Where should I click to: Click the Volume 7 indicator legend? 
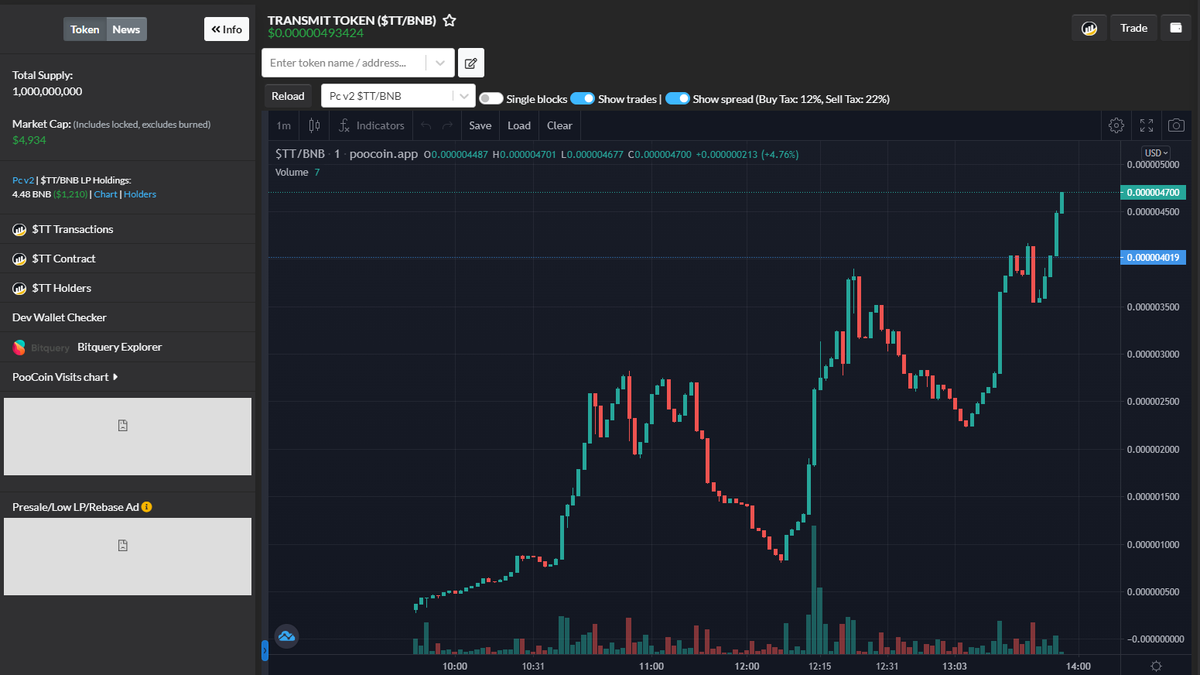pyautogui.click(x=297, y=172)
